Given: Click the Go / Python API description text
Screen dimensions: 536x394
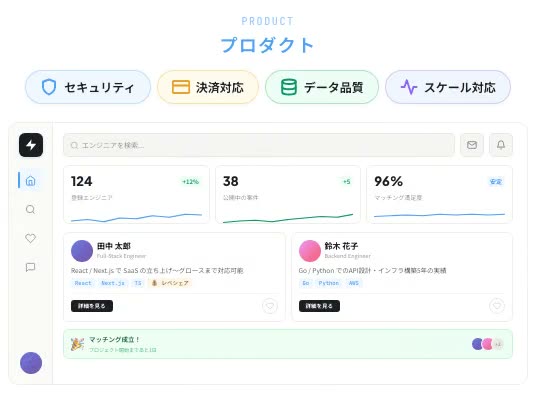Looking at the screenshot, I should point(373,271).
